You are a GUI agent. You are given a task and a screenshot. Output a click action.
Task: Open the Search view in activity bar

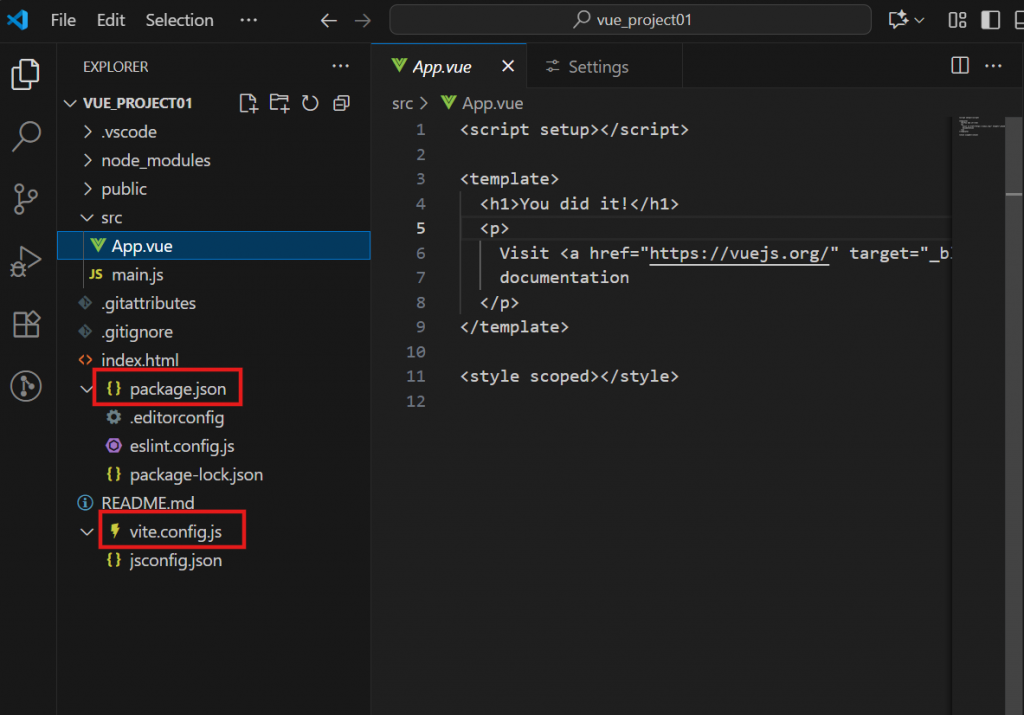coord(26,136)
